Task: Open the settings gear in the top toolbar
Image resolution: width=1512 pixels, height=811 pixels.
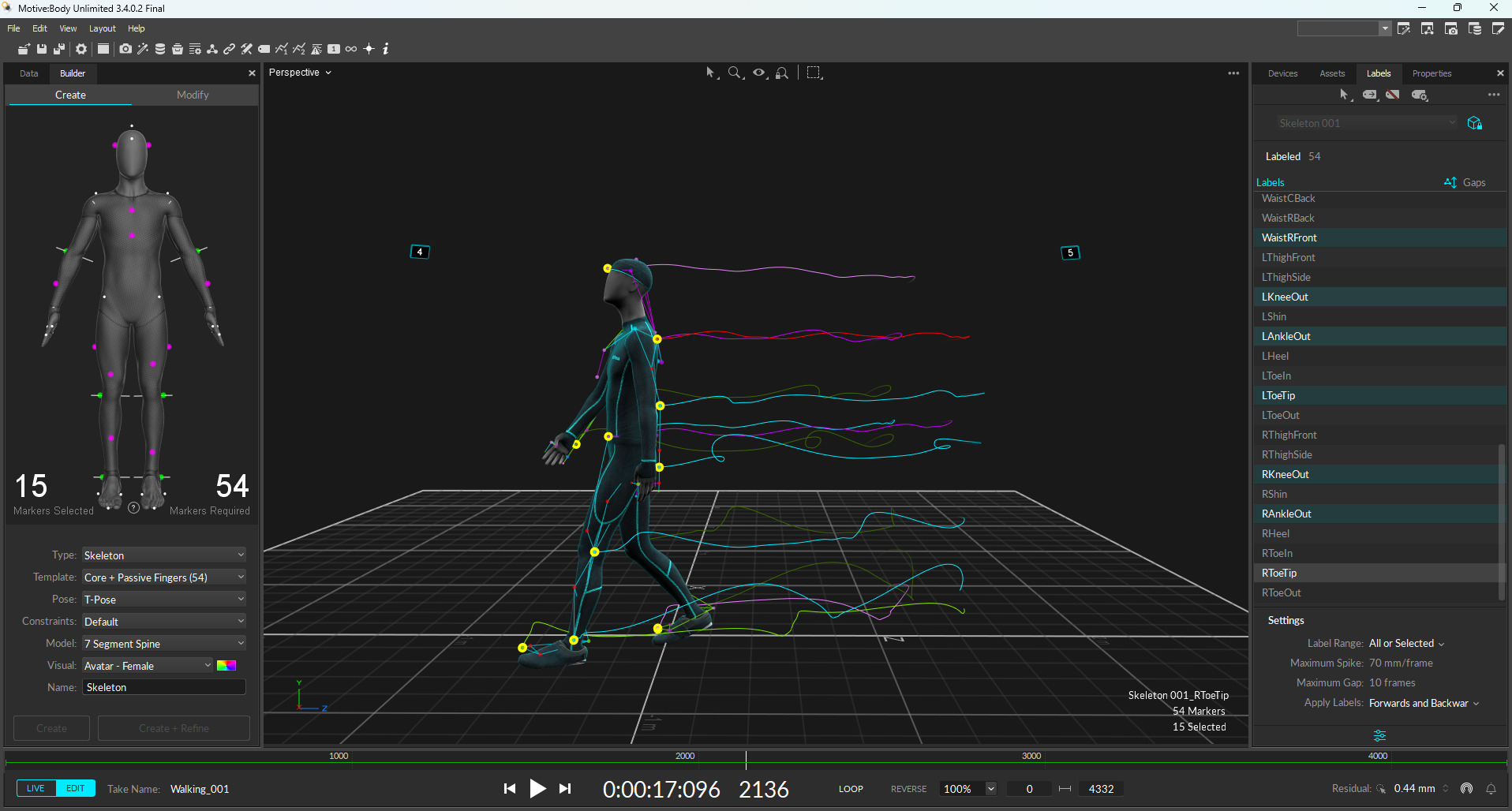Action: 81,49
